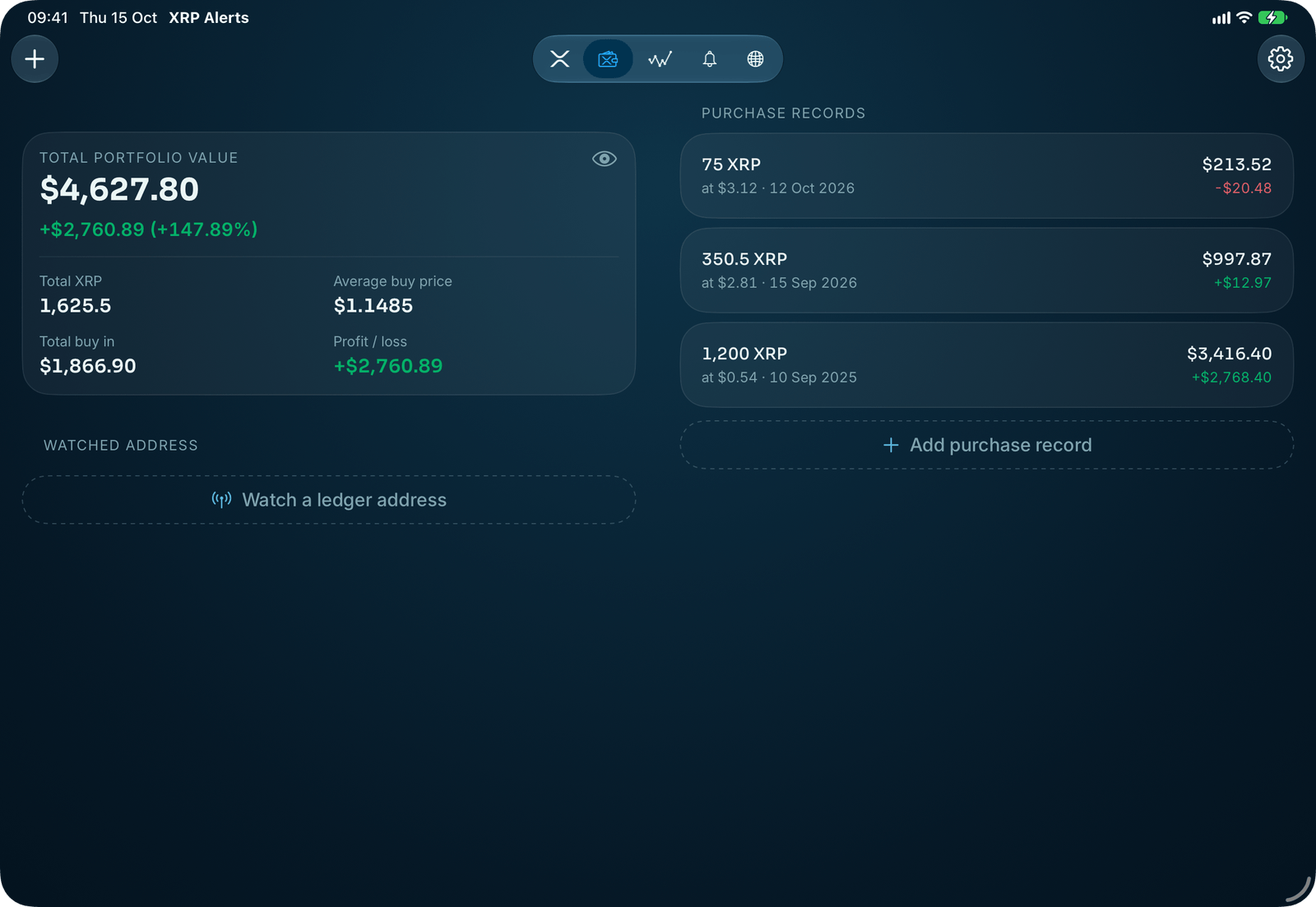Click the battery icon in status bar
The width and height of the screenshot is (1316, 907).
pyautogui.click(x=1272, y=17)
